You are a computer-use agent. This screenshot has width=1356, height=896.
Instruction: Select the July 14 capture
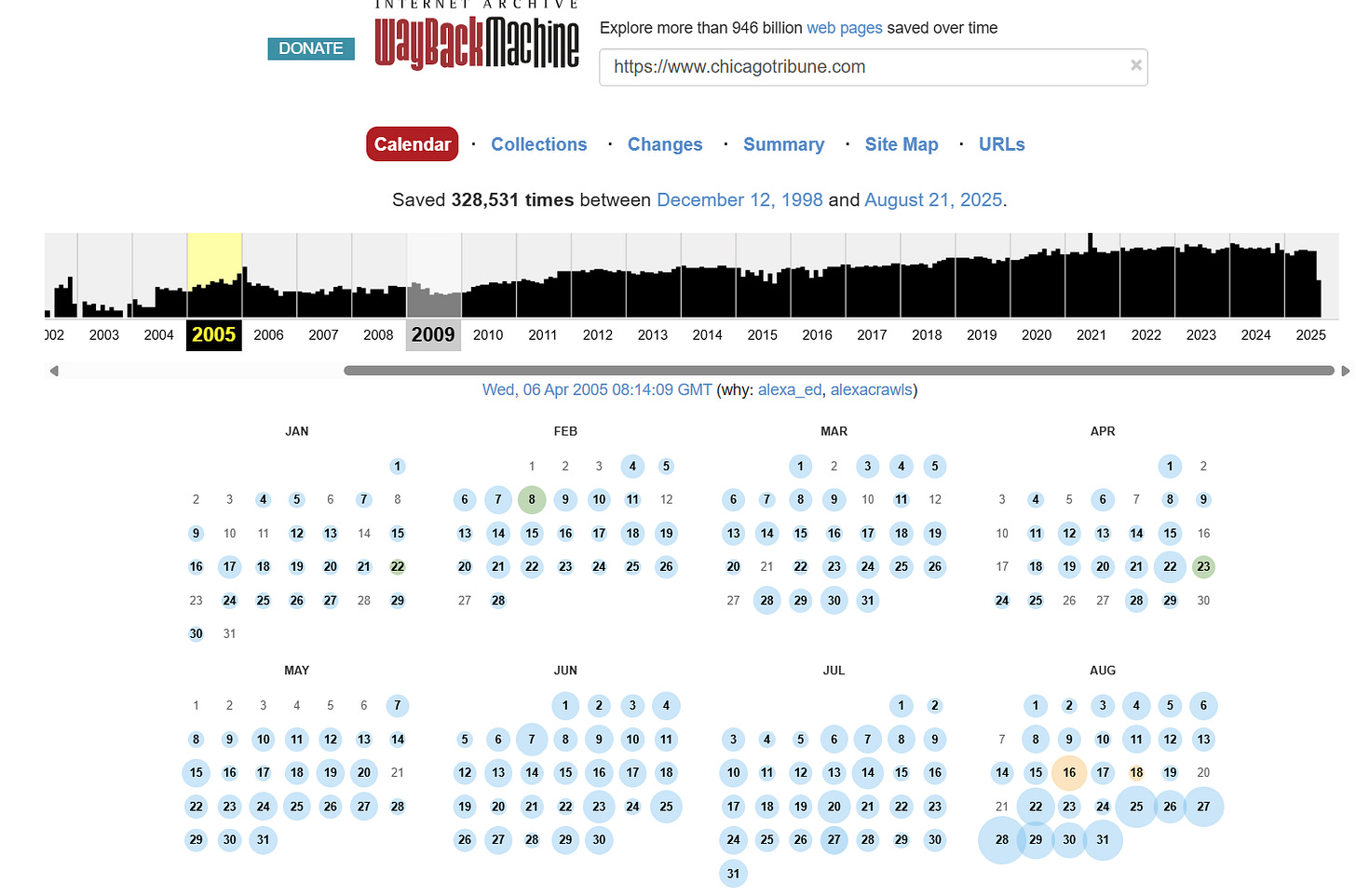click(867, 773)
